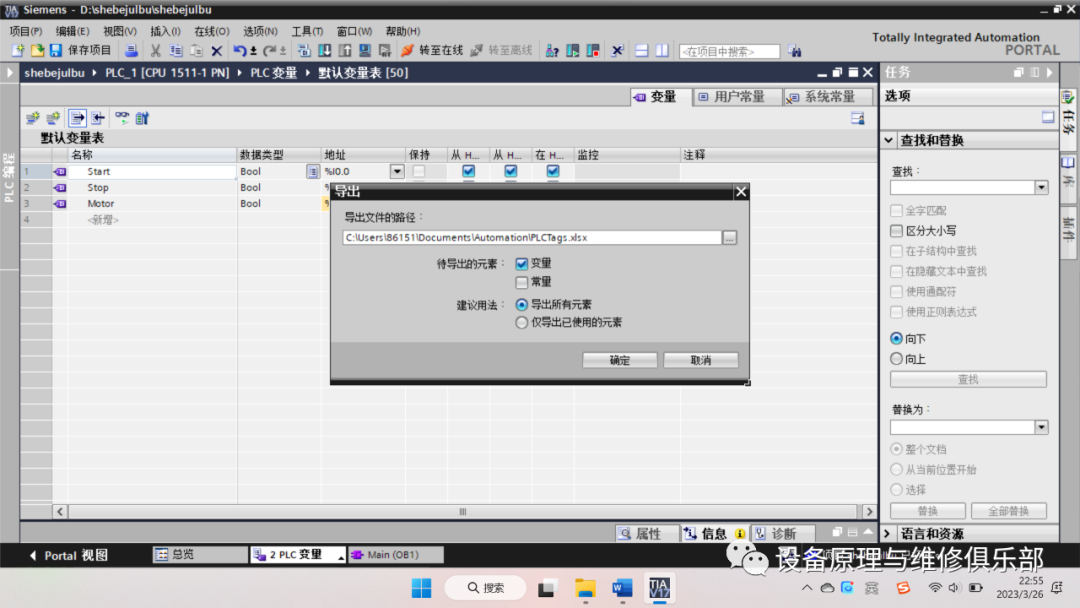Image resolution: width=1080 pixels, height=608 pixels.
Task: Open the 替换为 replace dropdown list
Action: (1041, 426)
